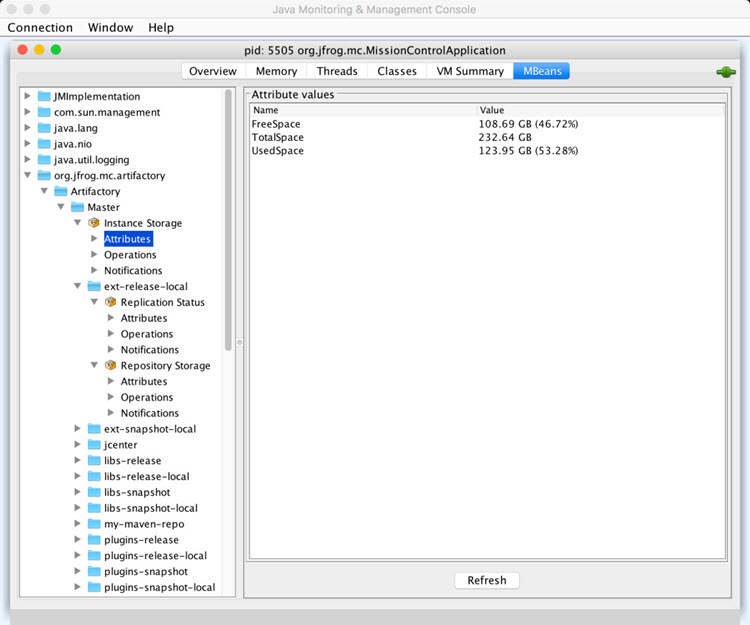The width and height of the screenshot is (750, 625).
Task: Click the JMImplementation folder icon
Action: (45, 97)
